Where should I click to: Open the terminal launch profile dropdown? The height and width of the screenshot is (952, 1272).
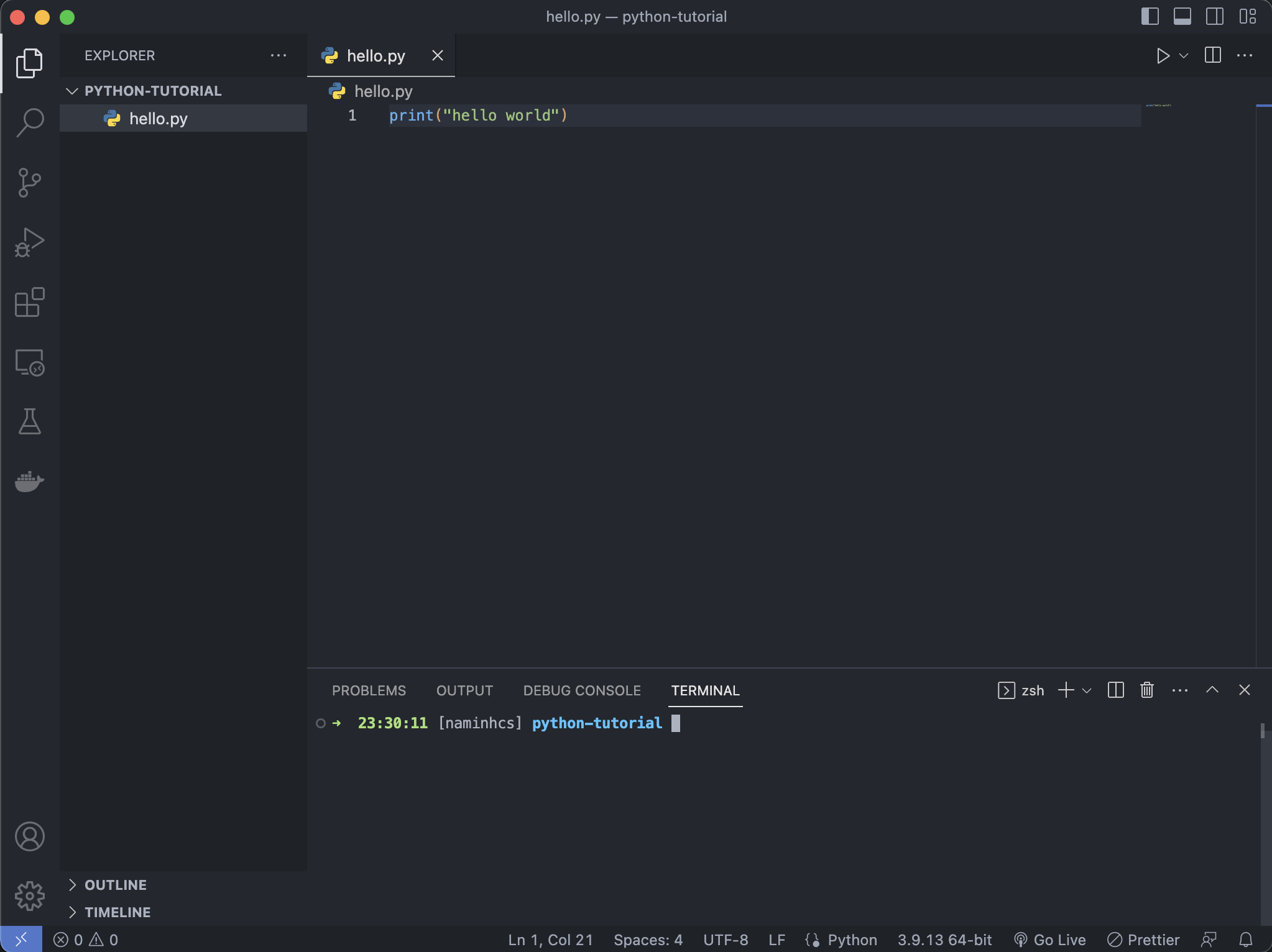click(1087, 690)
